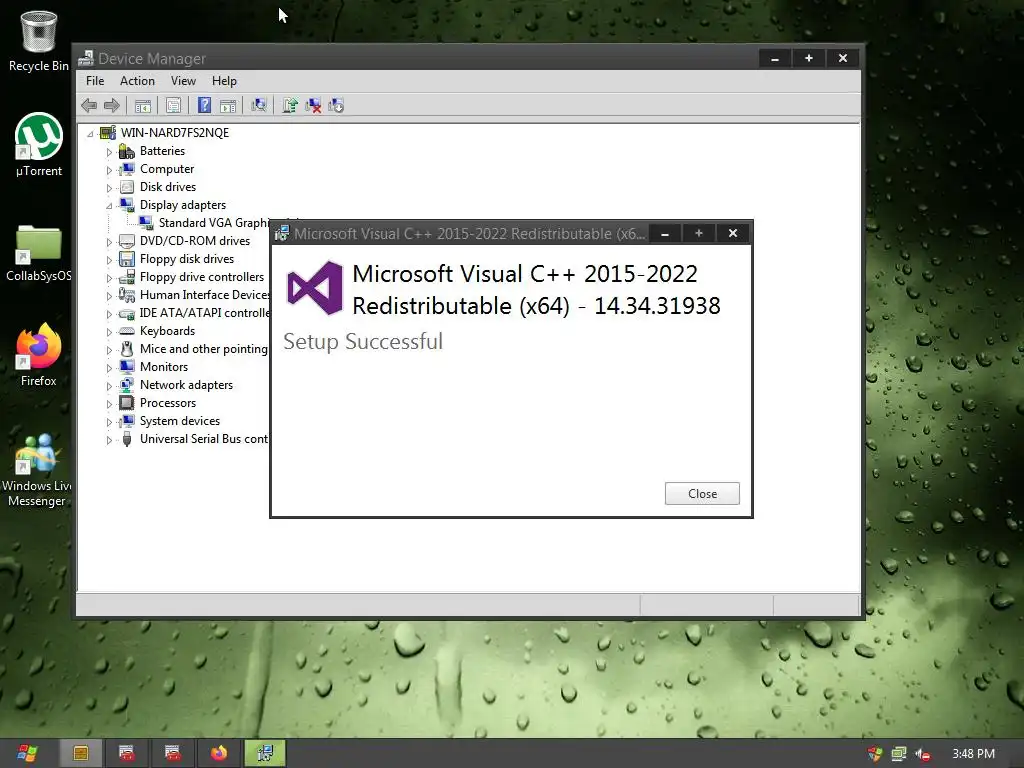Click the Processors category icon in tree

click(127, 403)
